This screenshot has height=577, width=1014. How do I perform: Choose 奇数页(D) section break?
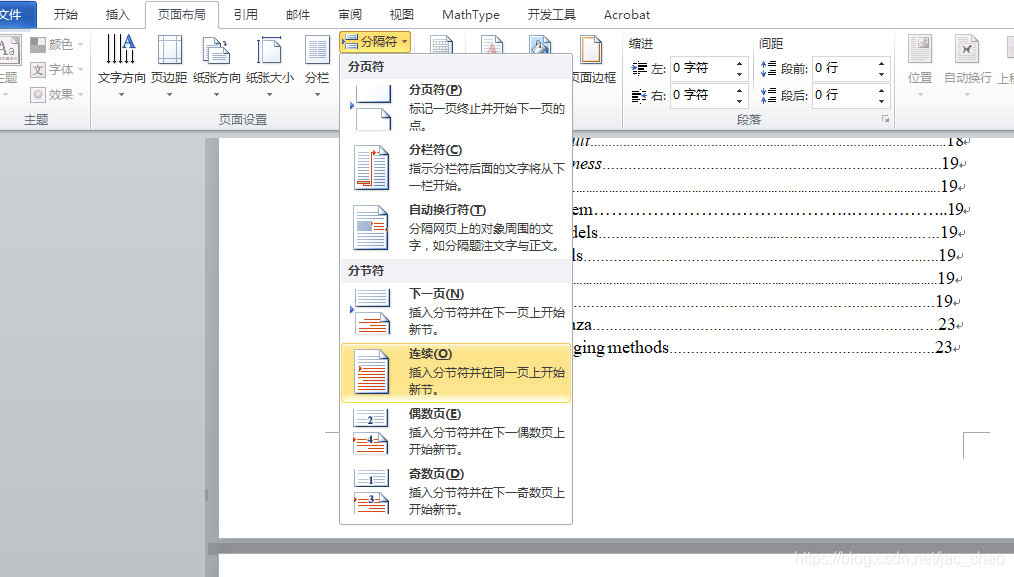(x=456, y=492)
